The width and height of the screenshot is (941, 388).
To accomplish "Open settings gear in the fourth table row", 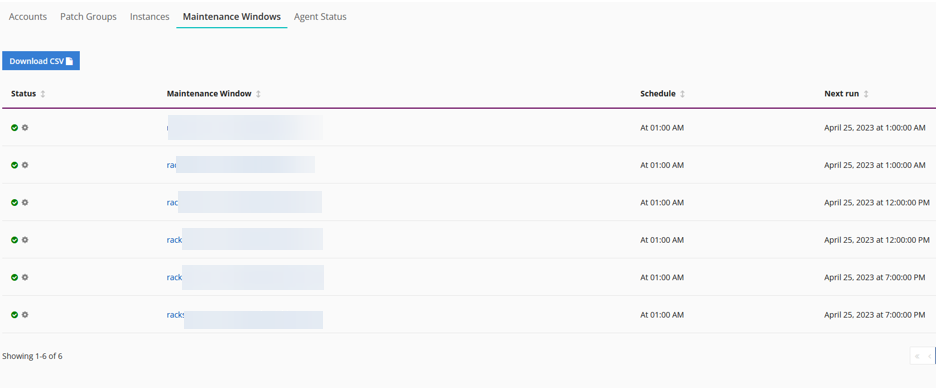I will pyautogui.click(x=25, y=240).
